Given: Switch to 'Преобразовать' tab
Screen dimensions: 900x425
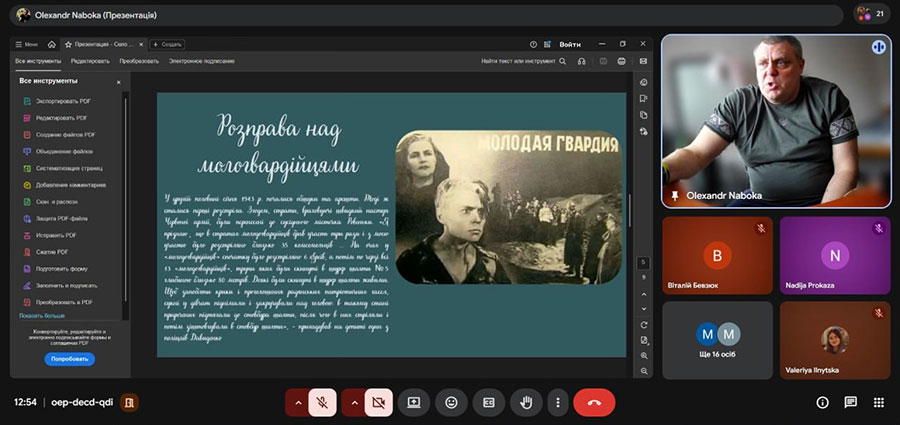Looking at the screenshot, I should (139, 61).
